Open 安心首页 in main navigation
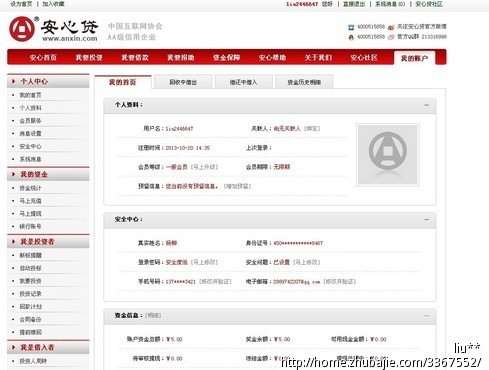Screen dimensions: 489x370 tap(43, 58)
